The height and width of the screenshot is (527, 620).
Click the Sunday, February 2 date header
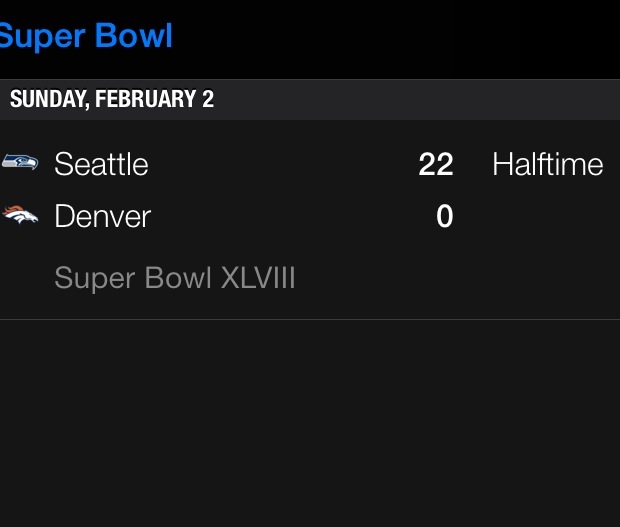coord(111,100)
